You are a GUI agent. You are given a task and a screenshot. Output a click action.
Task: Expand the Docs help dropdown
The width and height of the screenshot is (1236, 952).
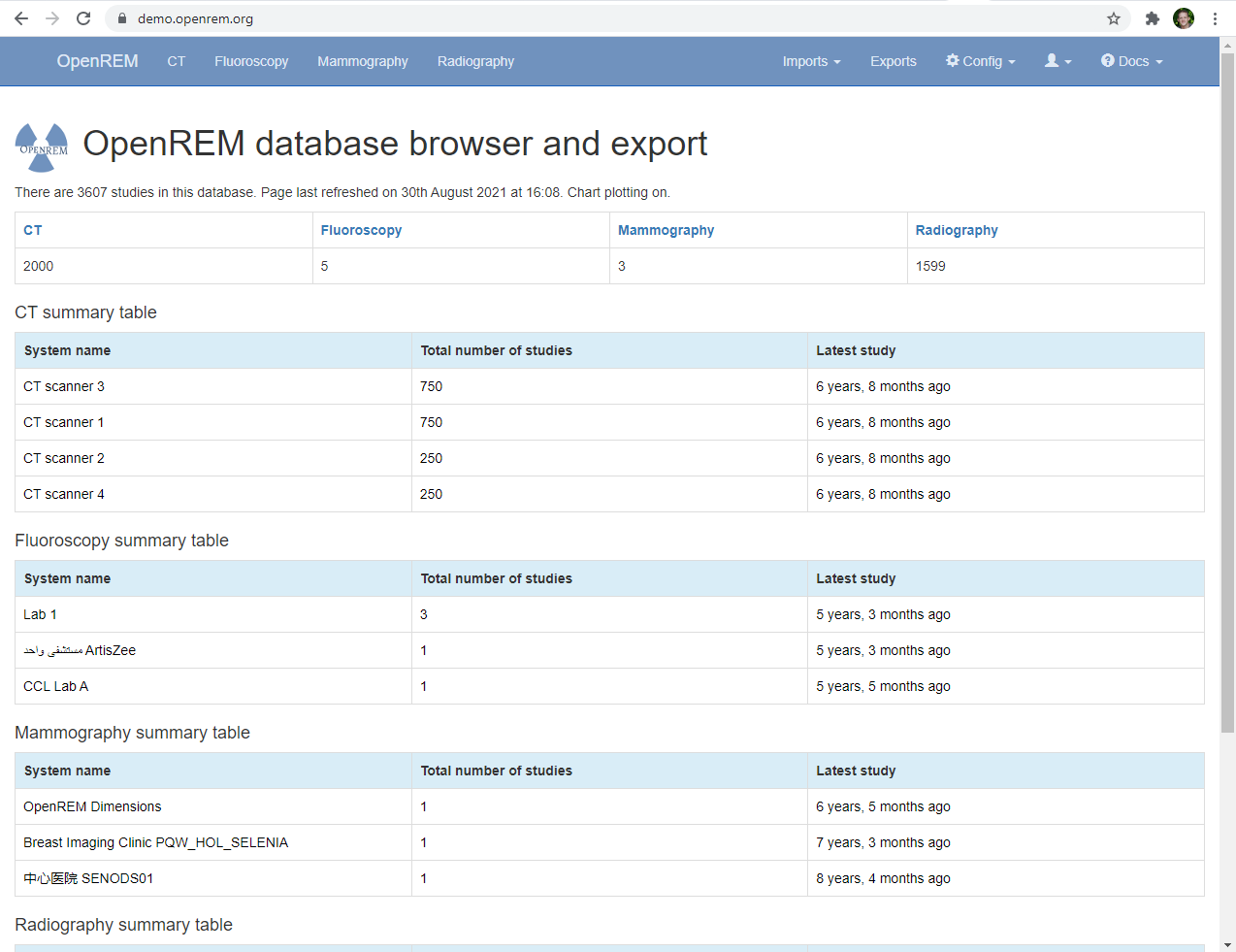point(1131,61)
